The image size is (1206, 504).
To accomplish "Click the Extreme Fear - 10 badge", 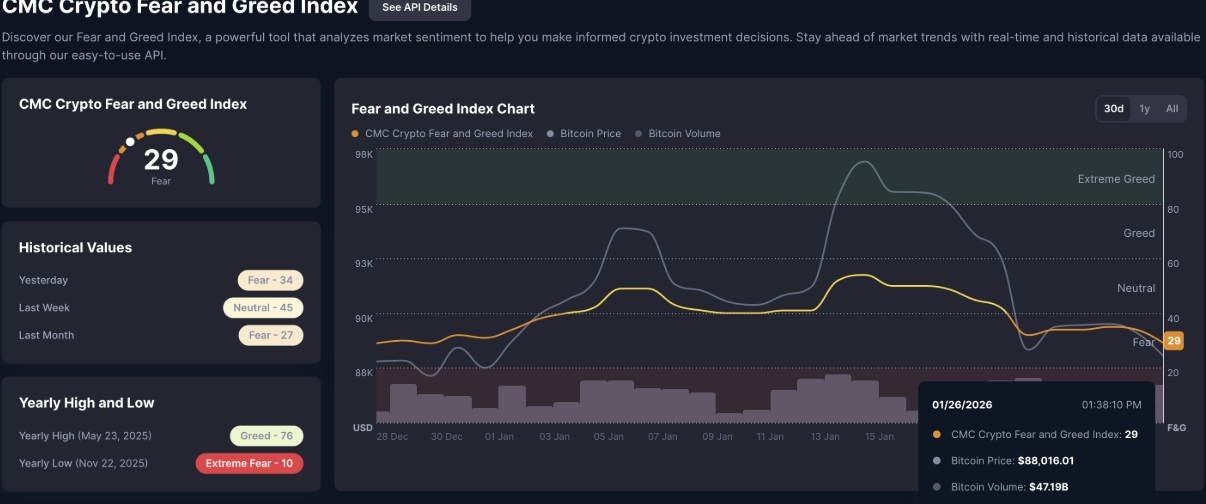I will [249, 463].
